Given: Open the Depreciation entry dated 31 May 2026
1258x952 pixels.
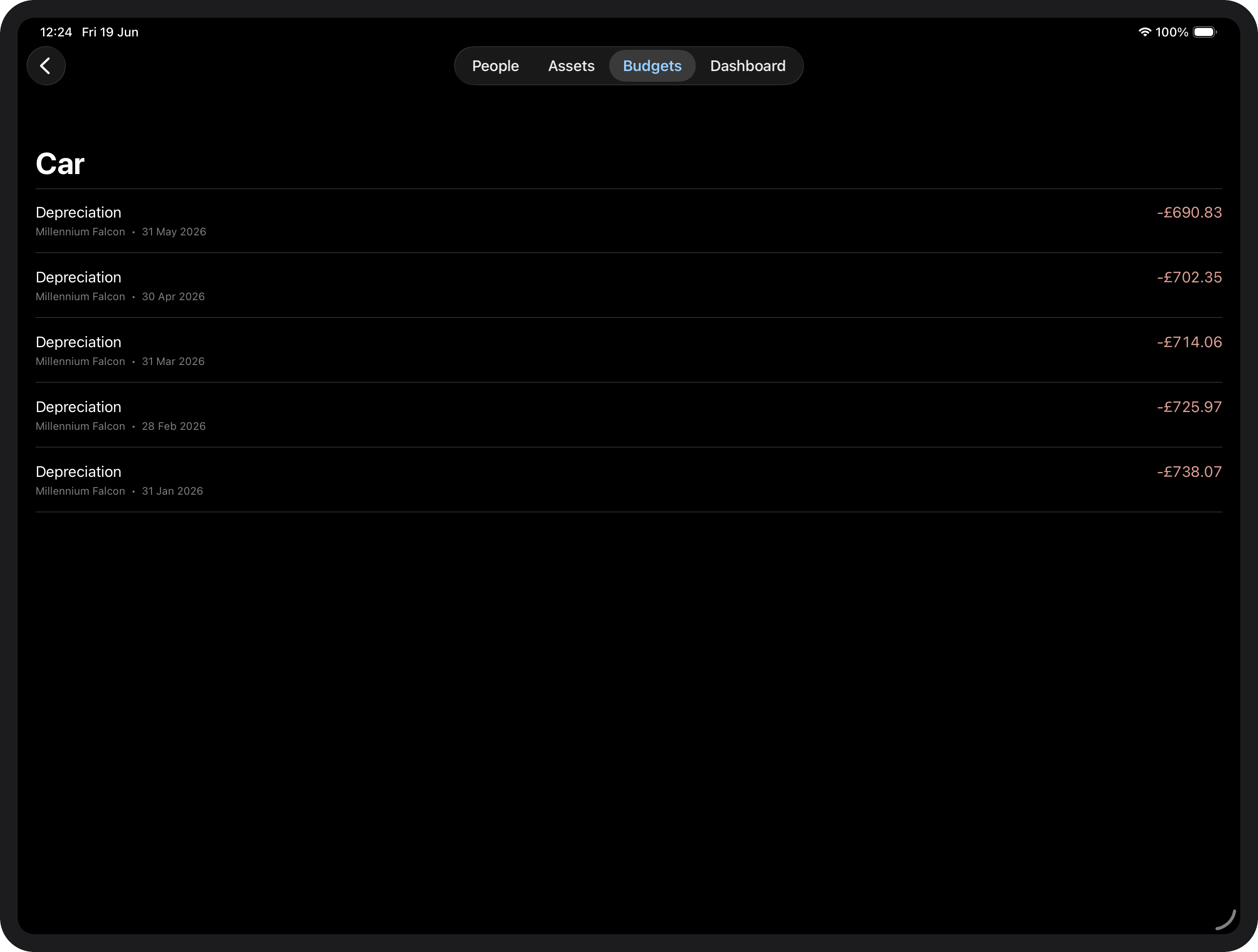Looking at the screenshot, I should click(x=629, y=221).
